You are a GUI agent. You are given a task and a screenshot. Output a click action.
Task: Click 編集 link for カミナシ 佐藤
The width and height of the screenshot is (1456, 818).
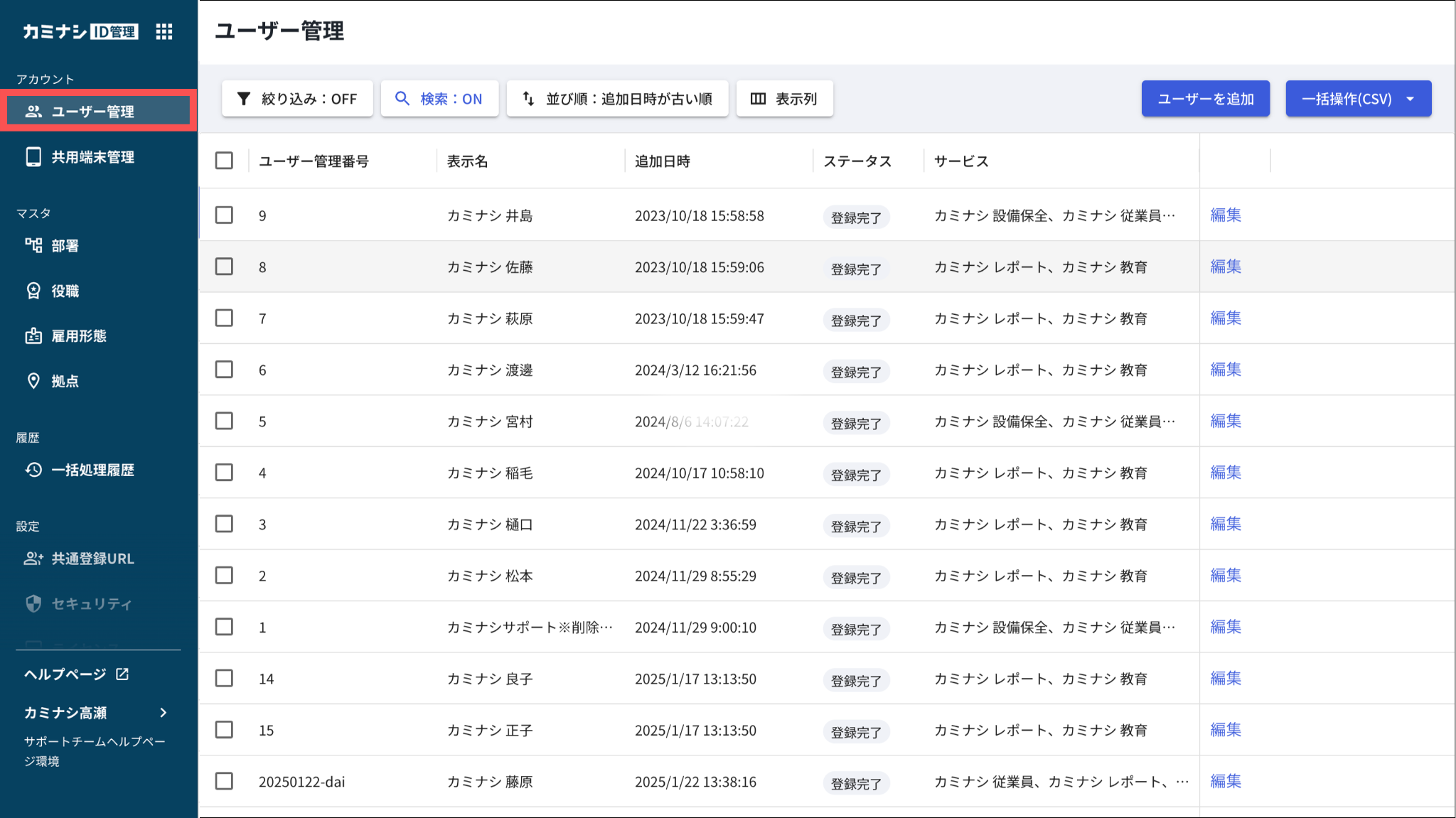tap(1225, 267)
